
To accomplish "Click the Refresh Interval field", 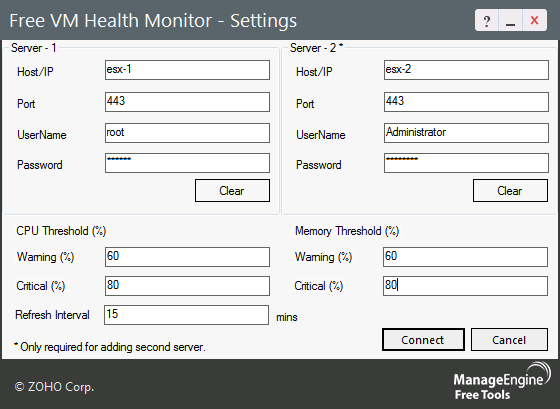I will coord(186,315).
